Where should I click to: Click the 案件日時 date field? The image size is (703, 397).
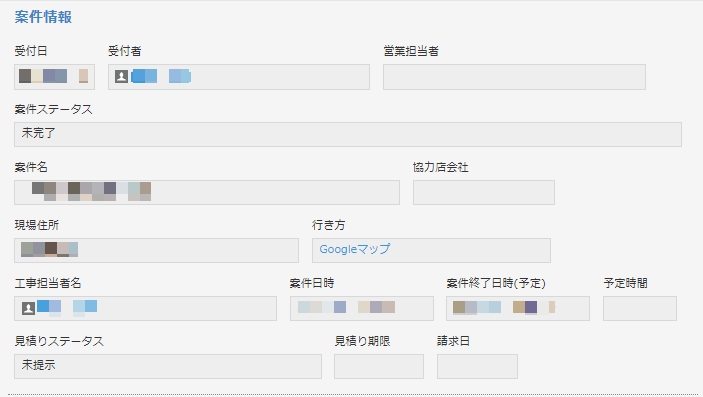tap(362, 308)
